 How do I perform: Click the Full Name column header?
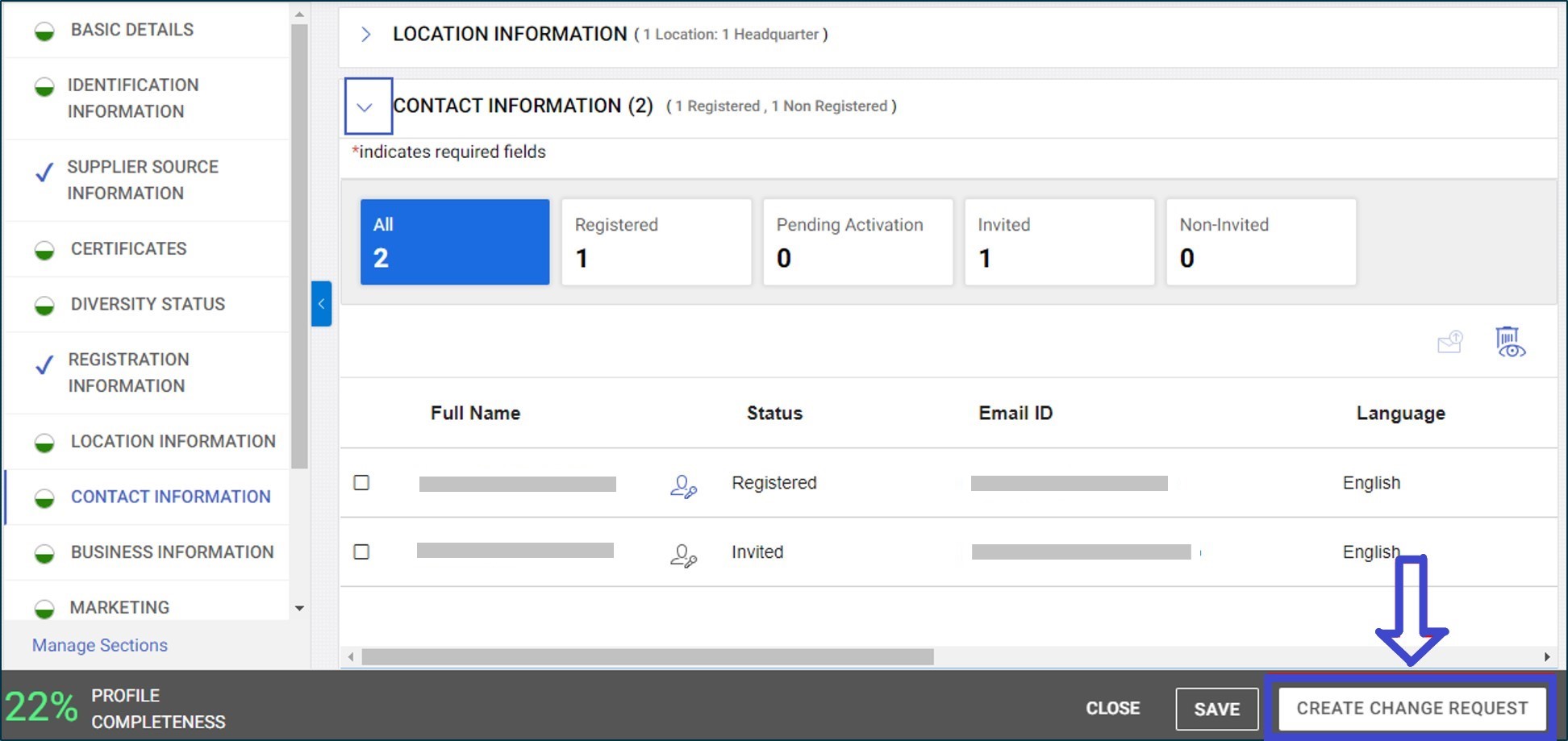click(475, 414)
